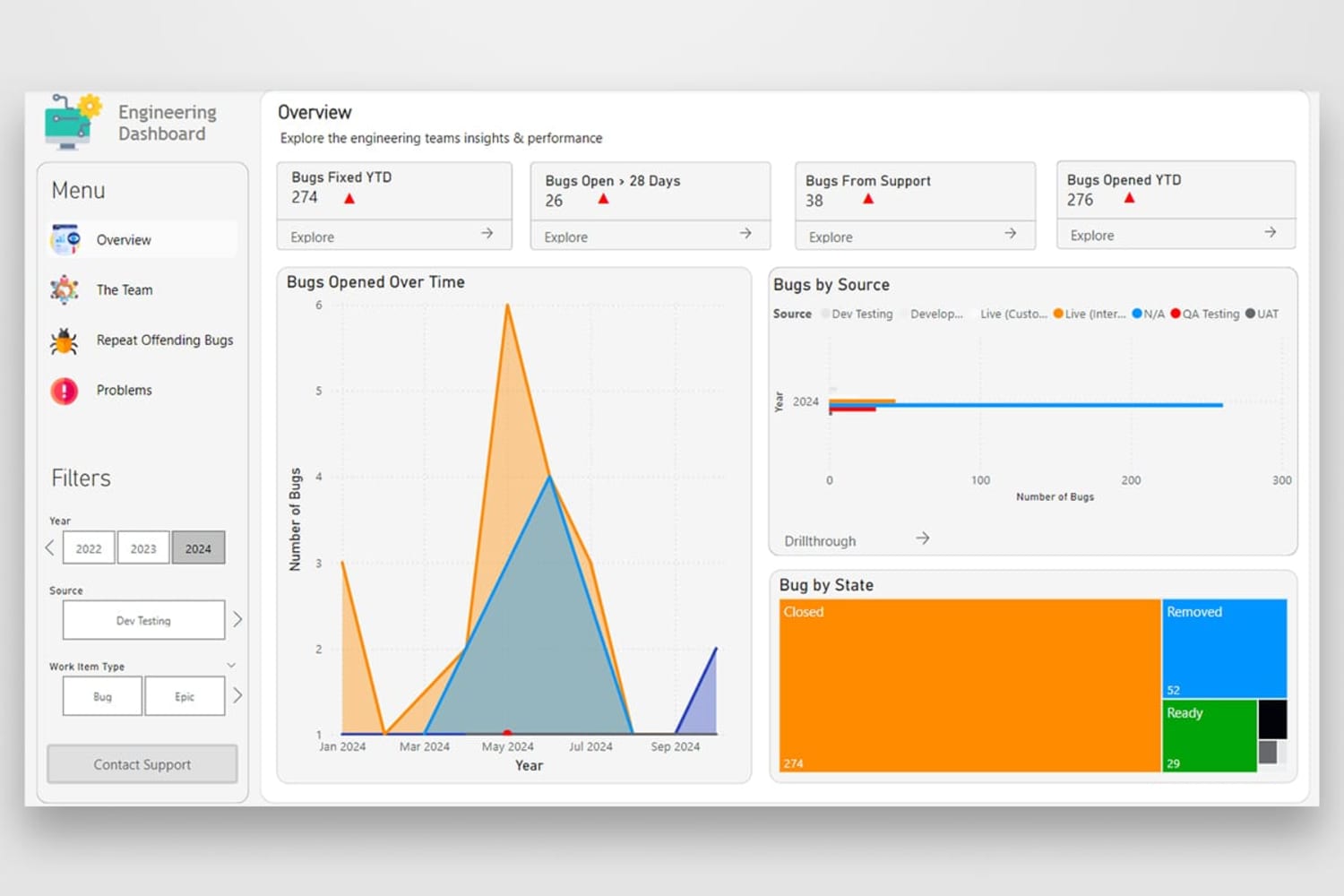Select Dev Testing source filter
The width and height of the screenshot is (1344, 896).
tap(143, 620)
